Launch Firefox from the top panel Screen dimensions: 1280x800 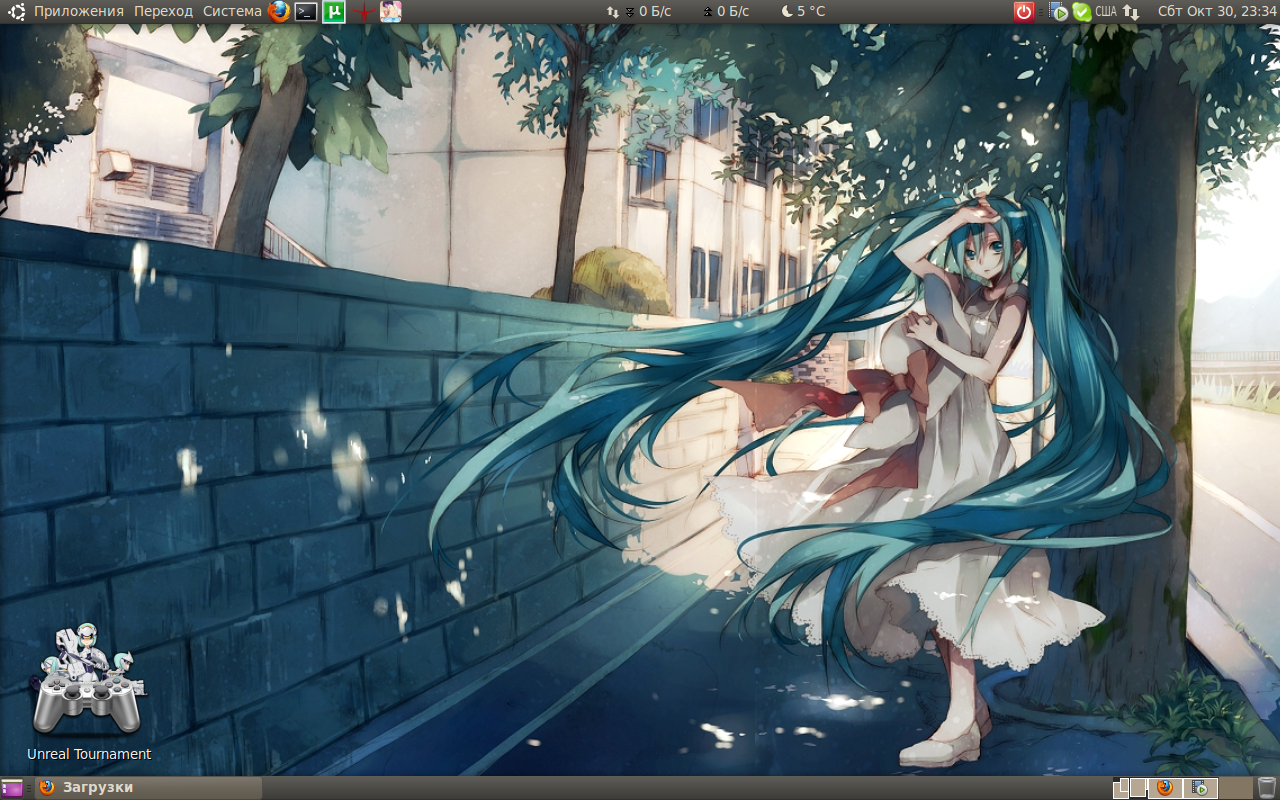click(x=279, y=11)
